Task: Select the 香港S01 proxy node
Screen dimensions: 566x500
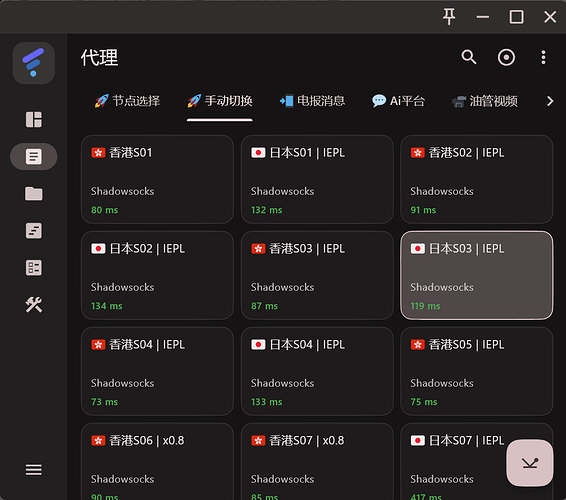Action: click(x=157, y=179)
